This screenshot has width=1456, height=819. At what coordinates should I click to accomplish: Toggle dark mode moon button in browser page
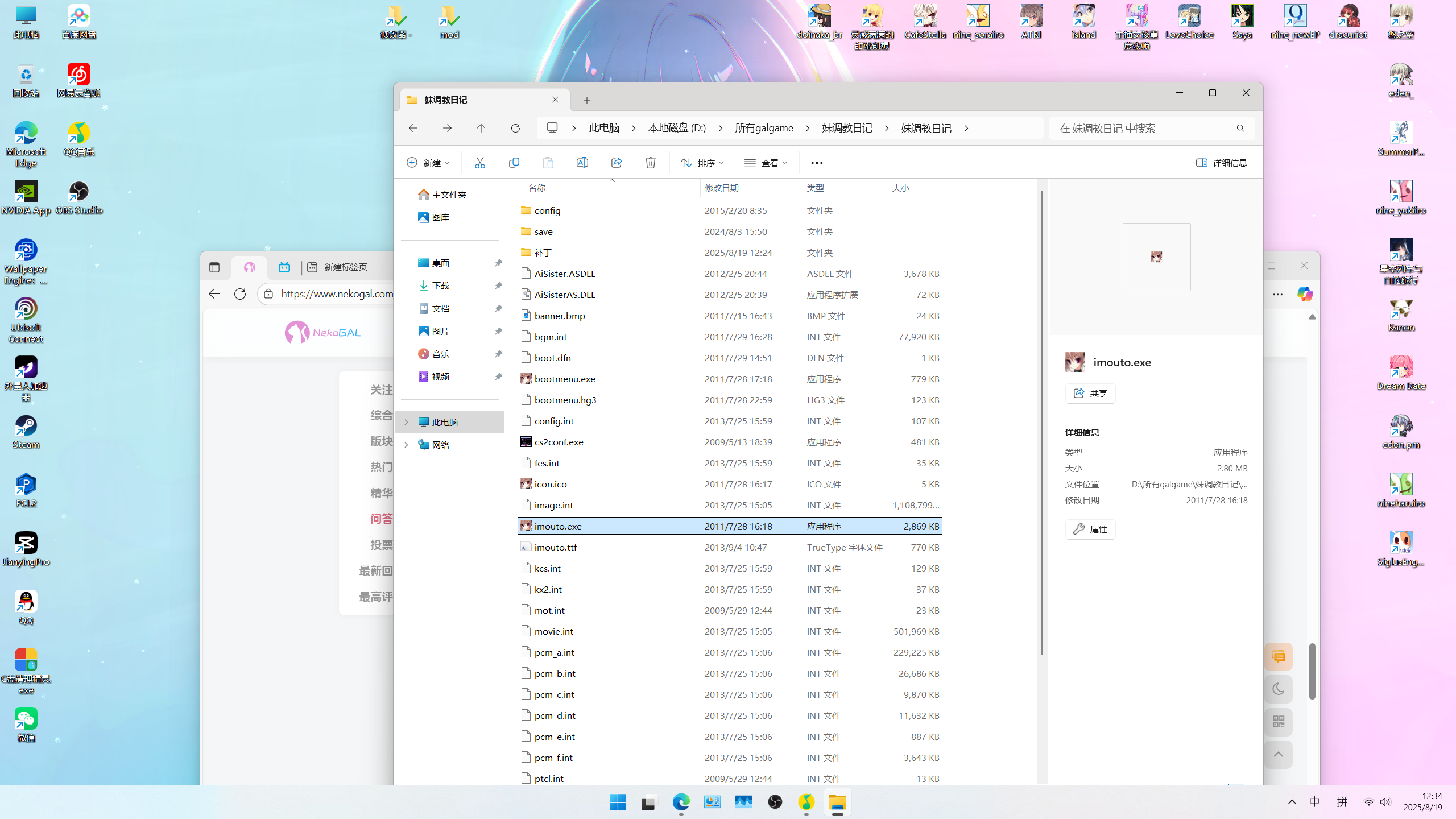coord(1278,689)
